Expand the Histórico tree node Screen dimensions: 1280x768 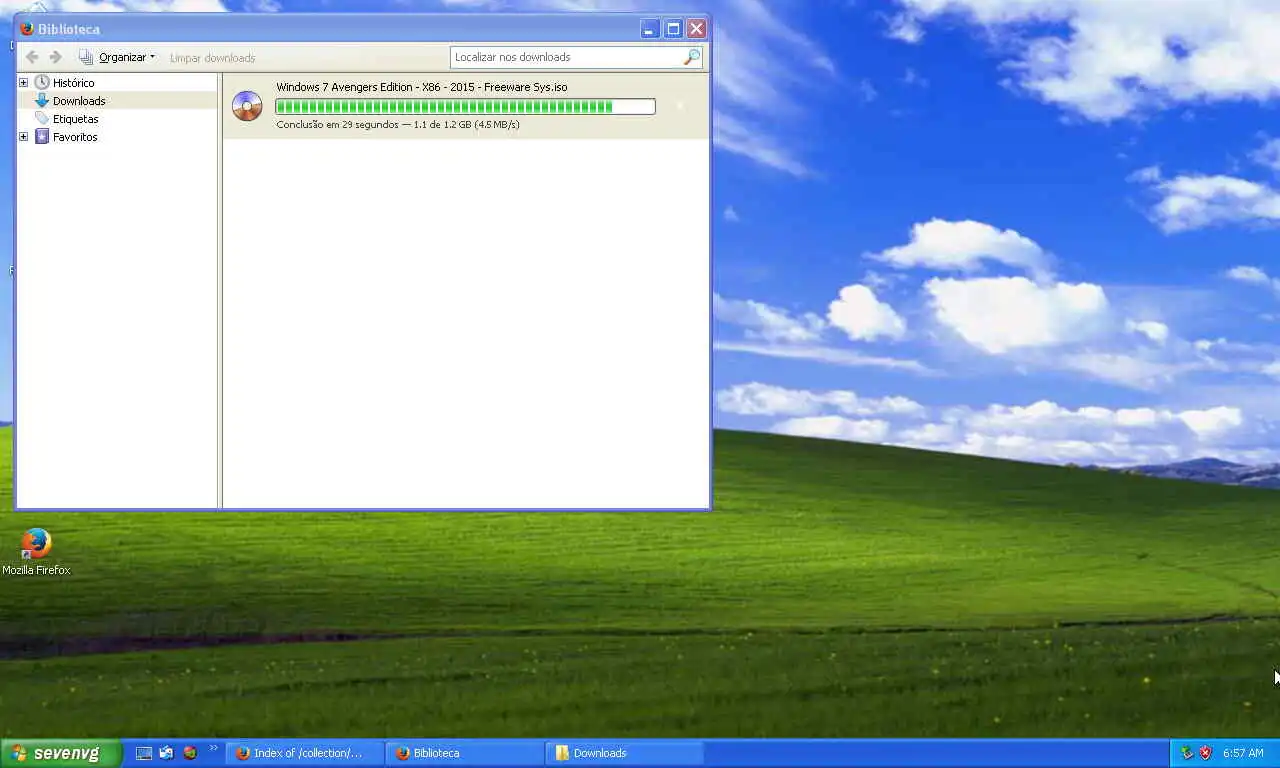(x=23, y=83)
